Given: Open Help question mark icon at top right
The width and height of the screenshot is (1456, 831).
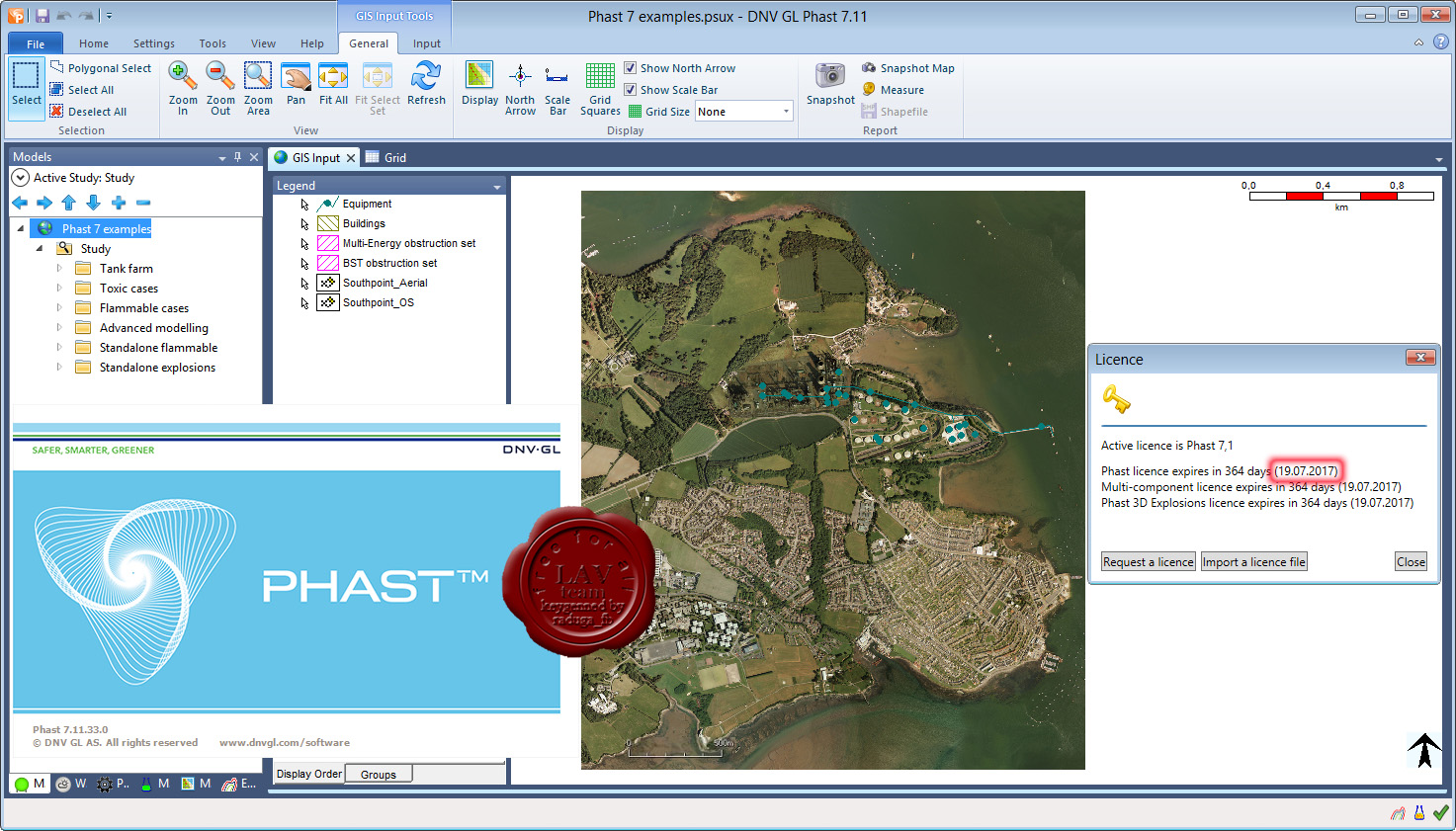Looking at the screenshot, I should pos(1441,42).
